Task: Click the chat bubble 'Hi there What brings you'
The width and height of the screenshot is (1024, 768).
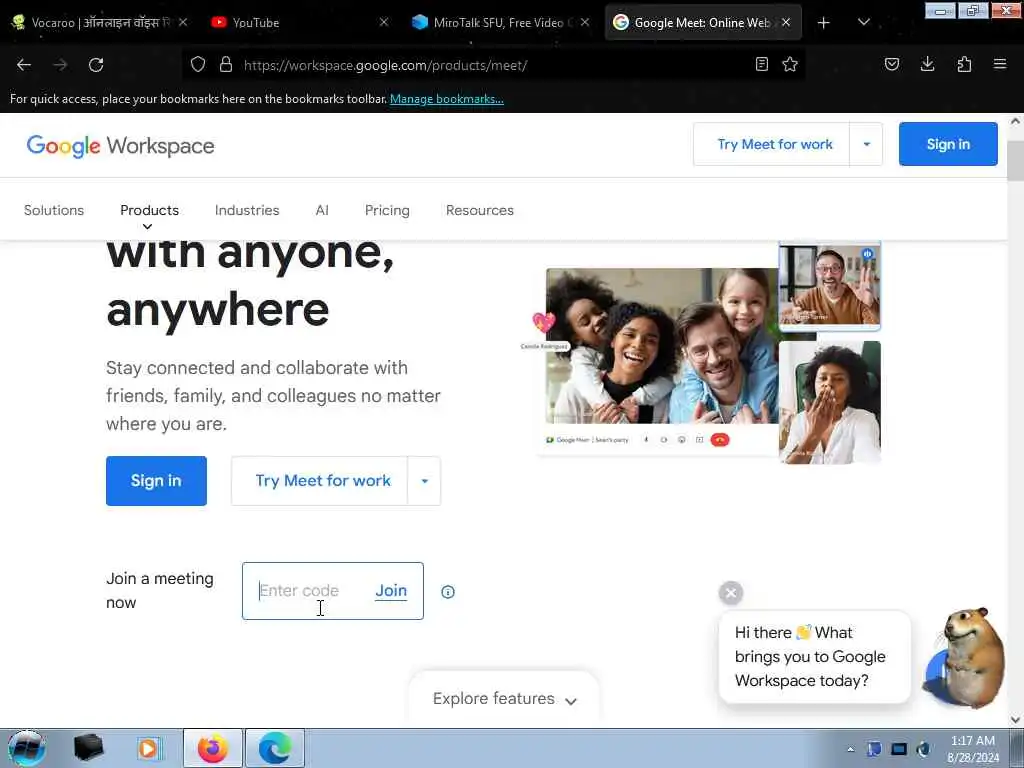Action: click(x=814, y=657)
